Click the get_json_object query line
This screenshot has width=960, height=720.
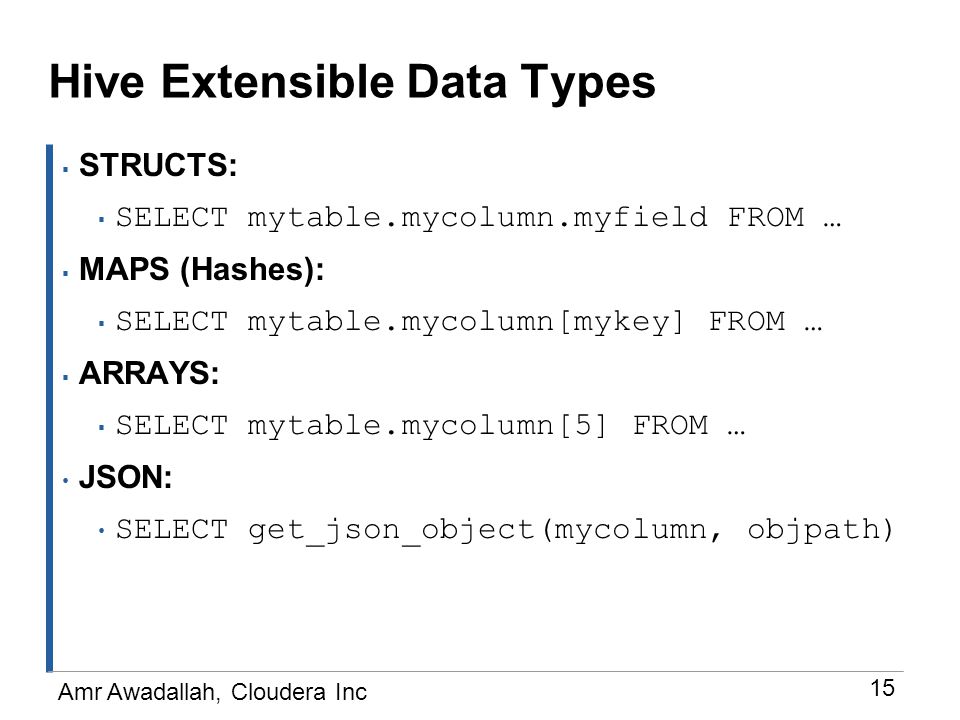(x=505, y=531)
